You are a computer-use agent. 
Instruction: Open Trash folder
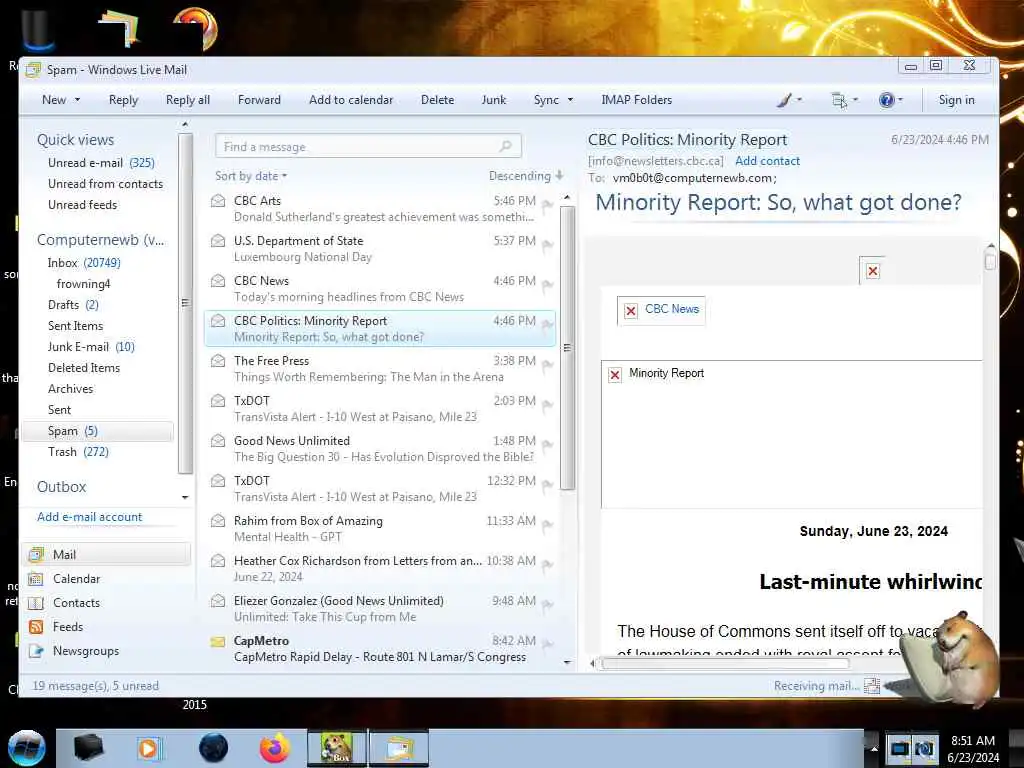pyautogui.click(x=78, y=451)
